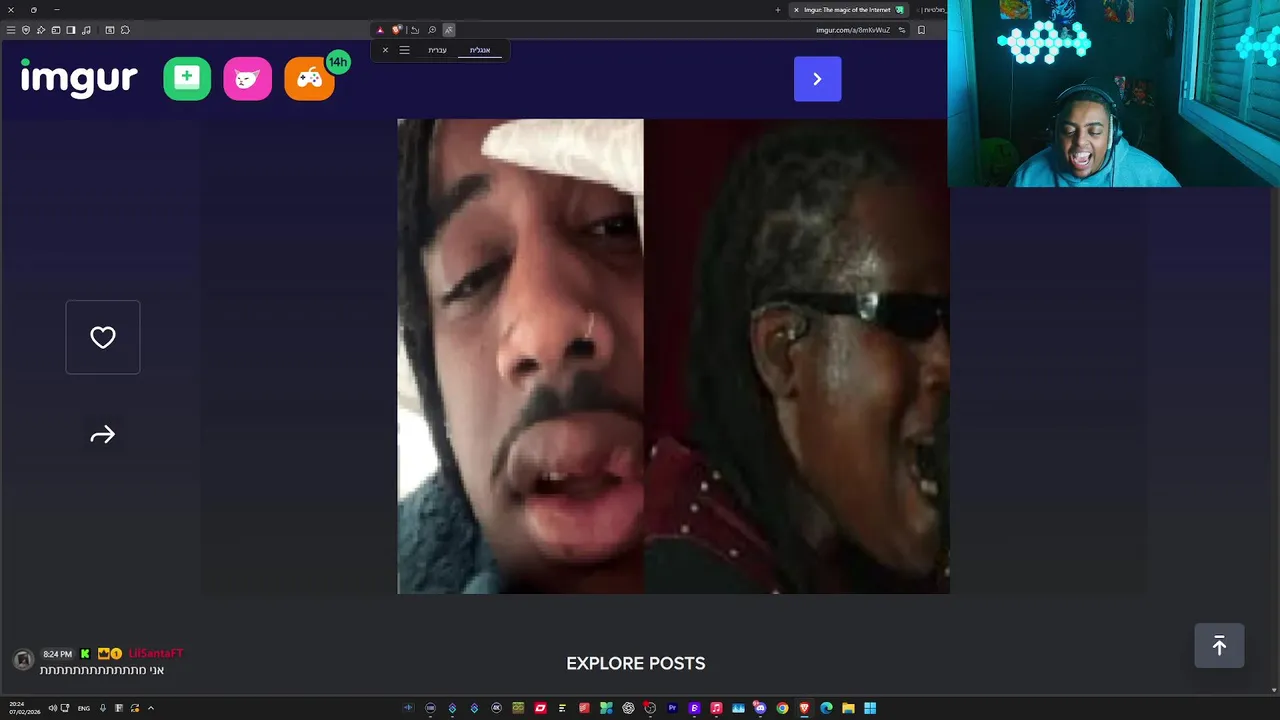This screenshot has height=720, width=1280.
Task: Click the scroll-to-top arrow button
Action: (1219, 646)
